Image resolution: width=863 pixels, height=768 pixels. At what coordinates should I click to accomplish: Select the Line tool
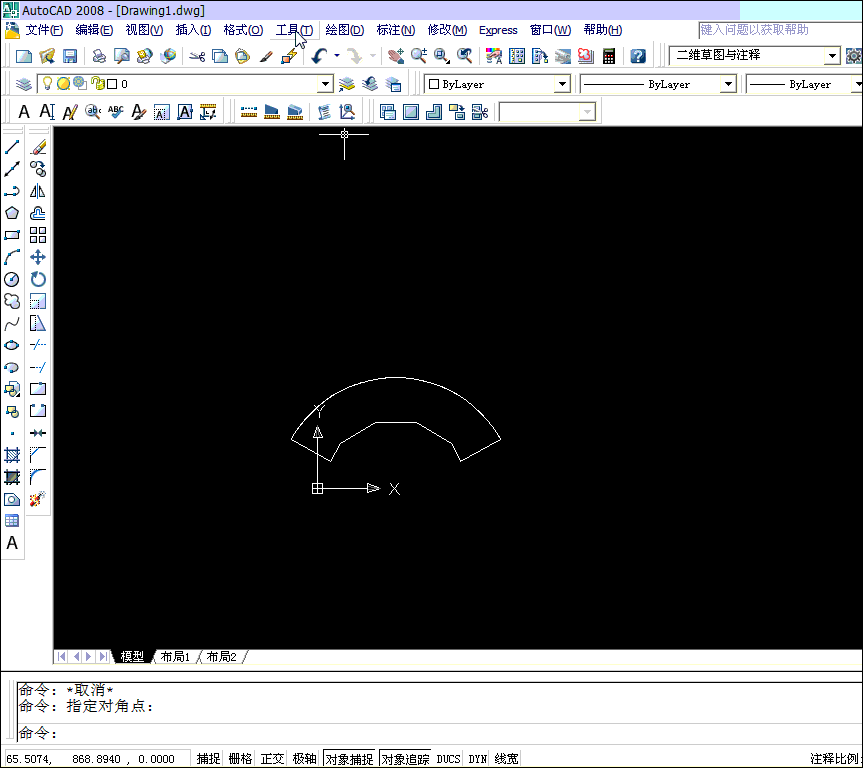click(x=12, y=147)
